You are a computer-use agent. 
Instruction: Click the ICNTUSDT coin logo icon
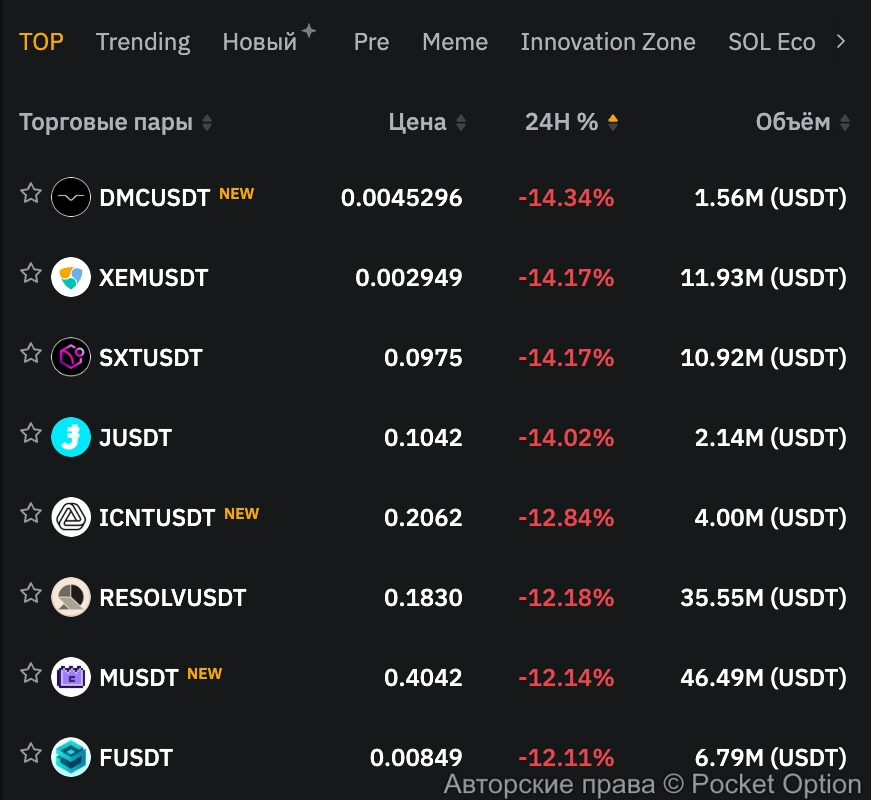(71, 517)
